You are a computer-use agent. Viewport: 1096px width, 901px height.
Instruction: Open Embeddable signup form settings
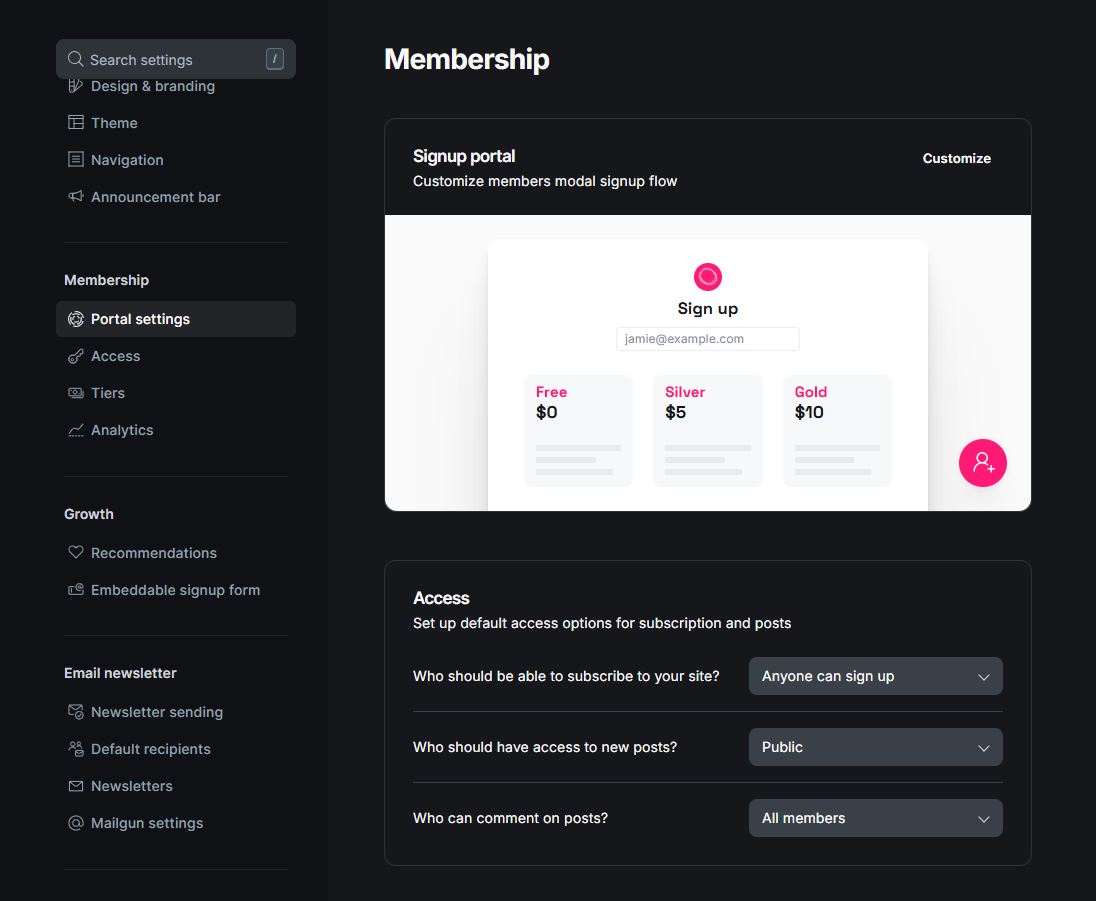(x=175, y=590)
